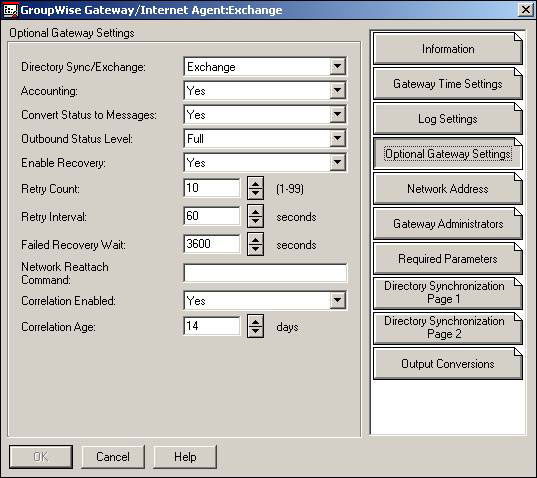Click the Help button

click(185, 457)
